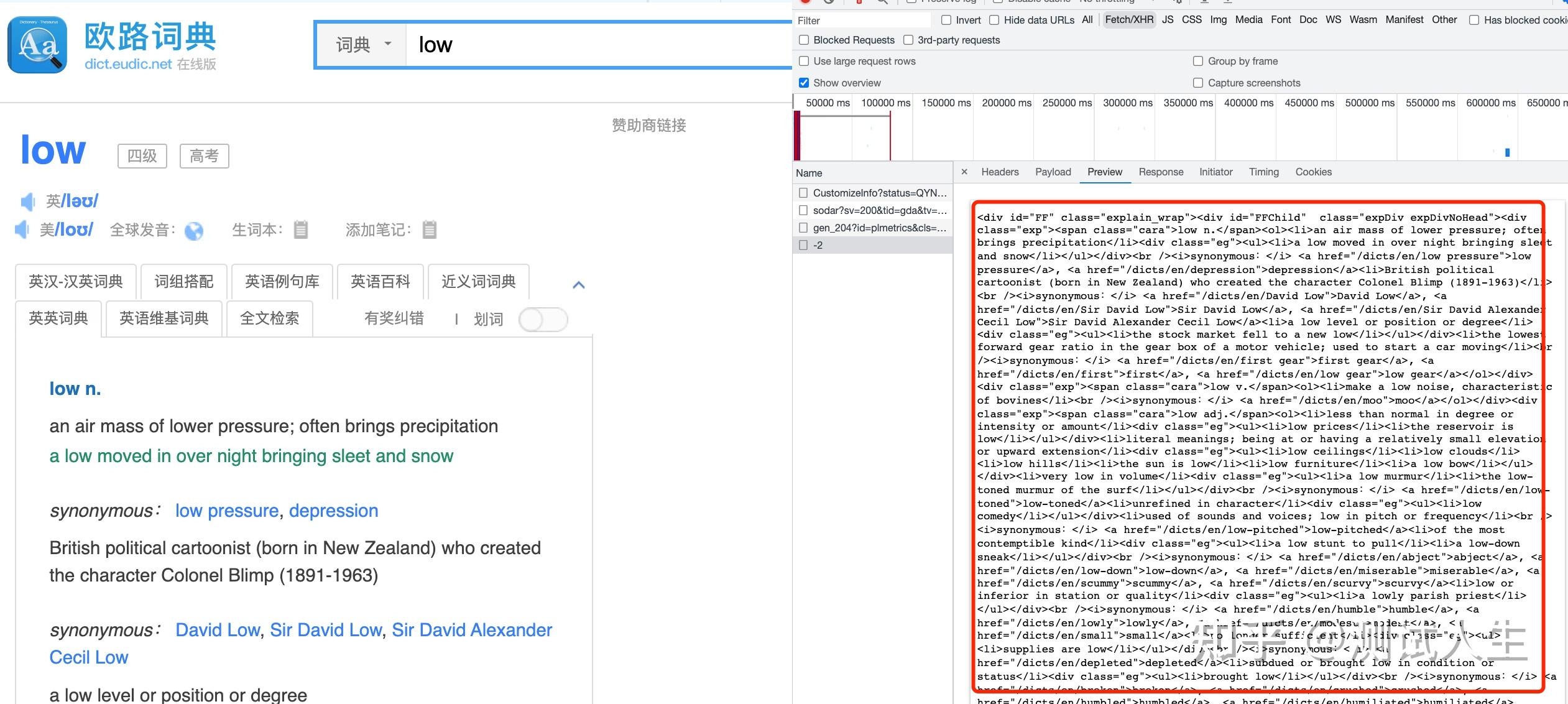Viewport: 1568px width, 704px height.
Task: Click the Eudic dictionary logo icon
Action: 37,45
